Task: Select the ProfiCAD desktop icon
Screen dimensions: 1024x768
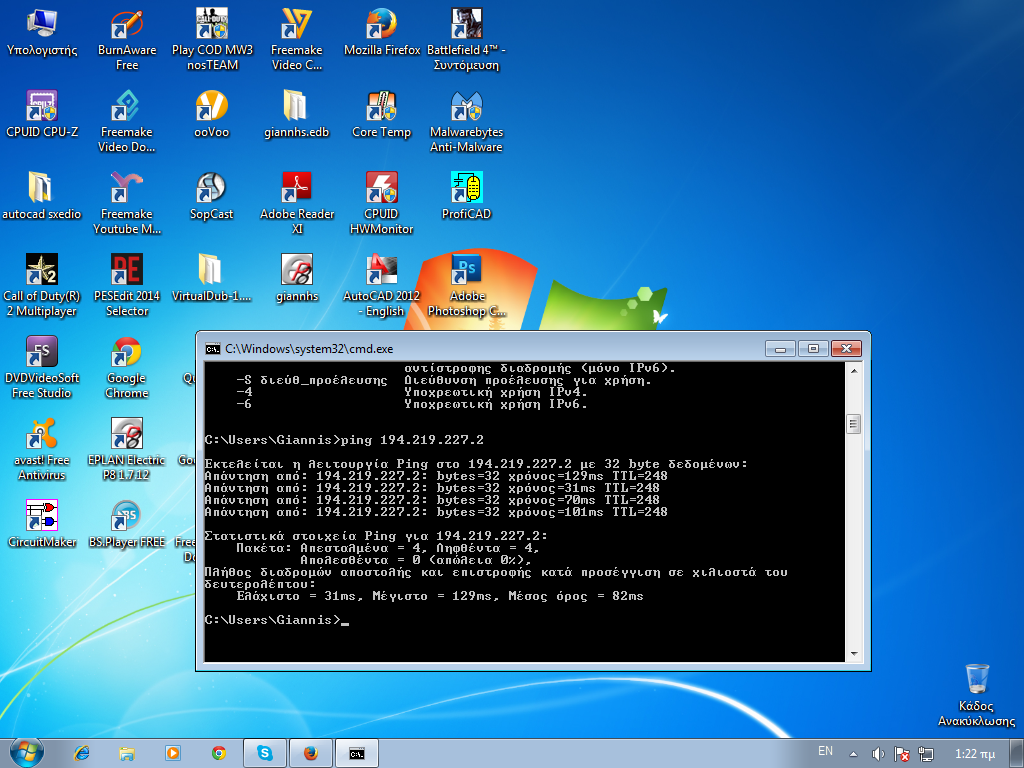Action: (x=466, y=189)
